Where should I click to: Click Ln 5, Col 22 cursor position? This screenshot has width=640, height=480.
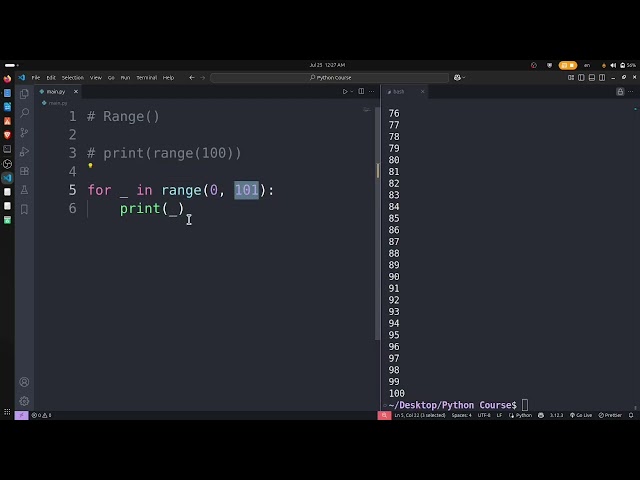click(x=420, y=415)
